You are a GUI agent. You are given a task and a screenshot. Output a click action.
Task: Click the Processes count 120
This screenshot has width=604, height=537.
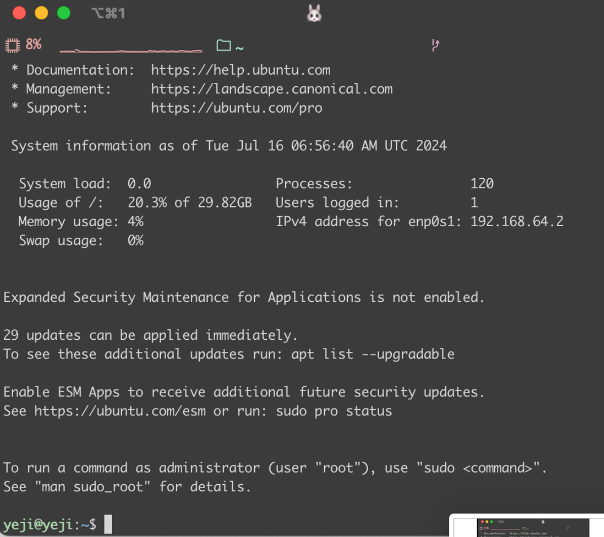[482, 183]
